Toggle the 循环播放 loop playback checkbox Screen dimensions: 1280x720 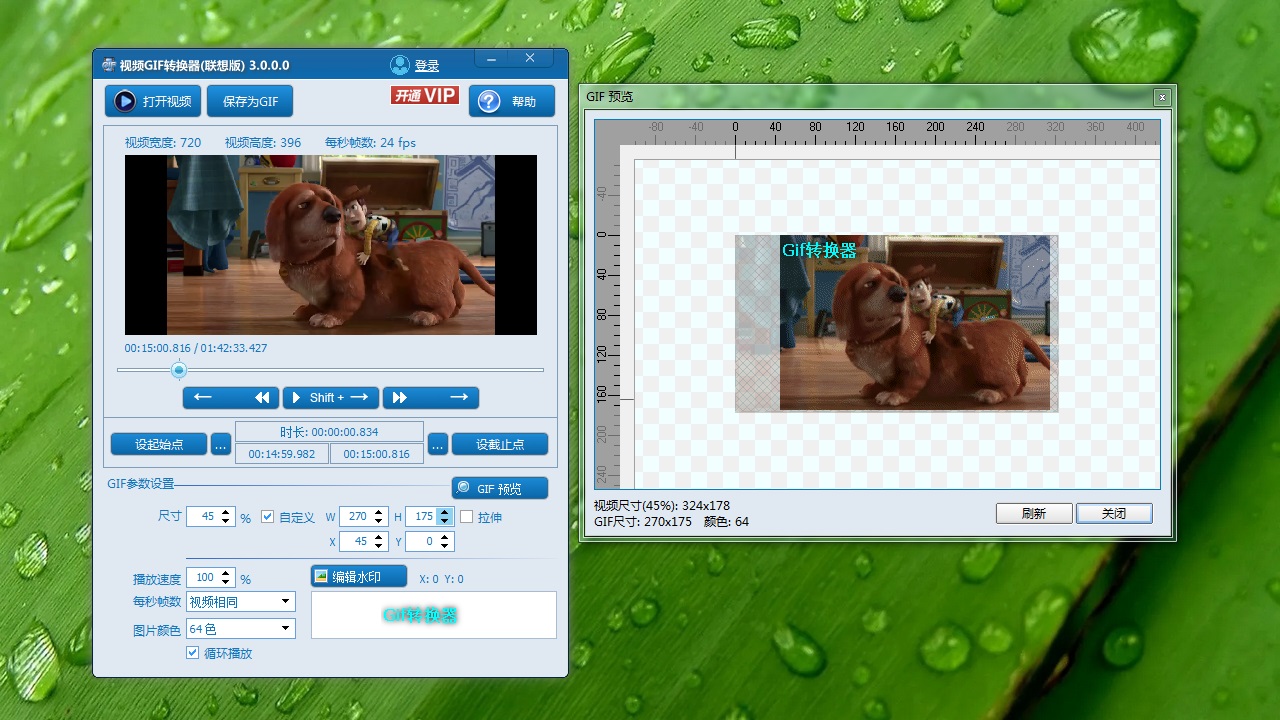point(193,653)
